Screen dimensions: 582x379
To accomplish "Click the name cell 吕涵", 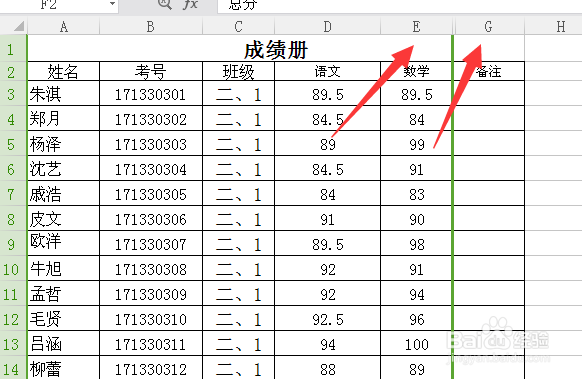I will 63,344.
